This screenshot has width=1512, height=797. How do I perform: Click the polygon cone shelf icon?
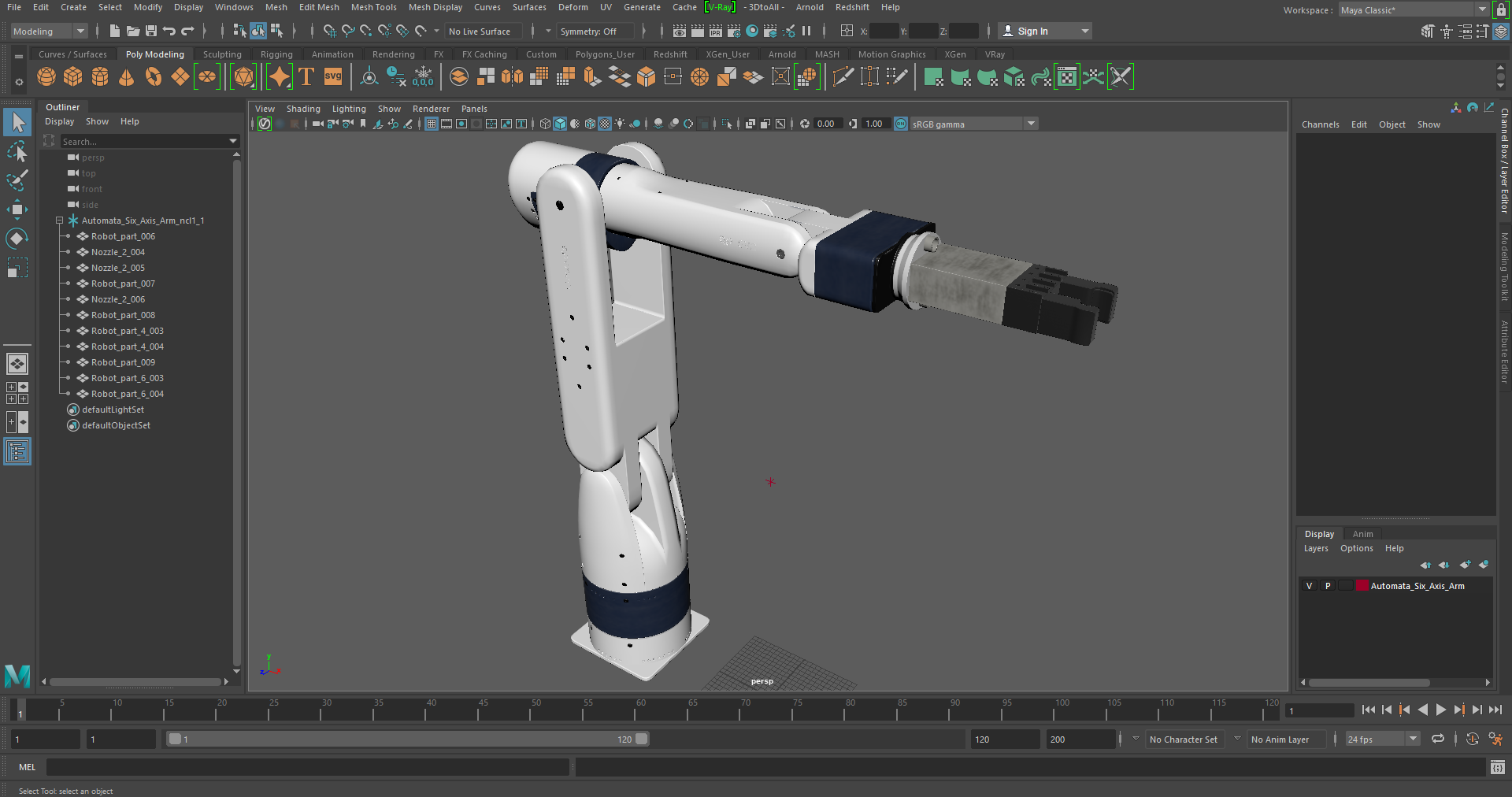click(x=126, y=76)
